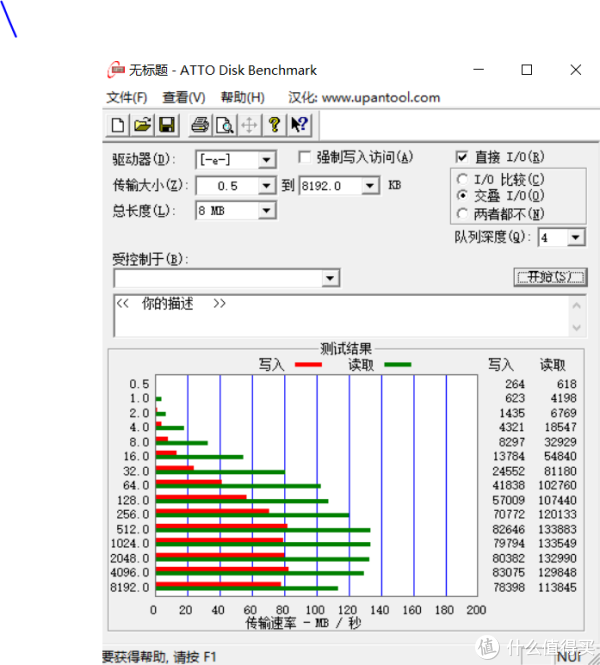
Task: Select the 两者都不(N) radio button
Action: (463, 213)
